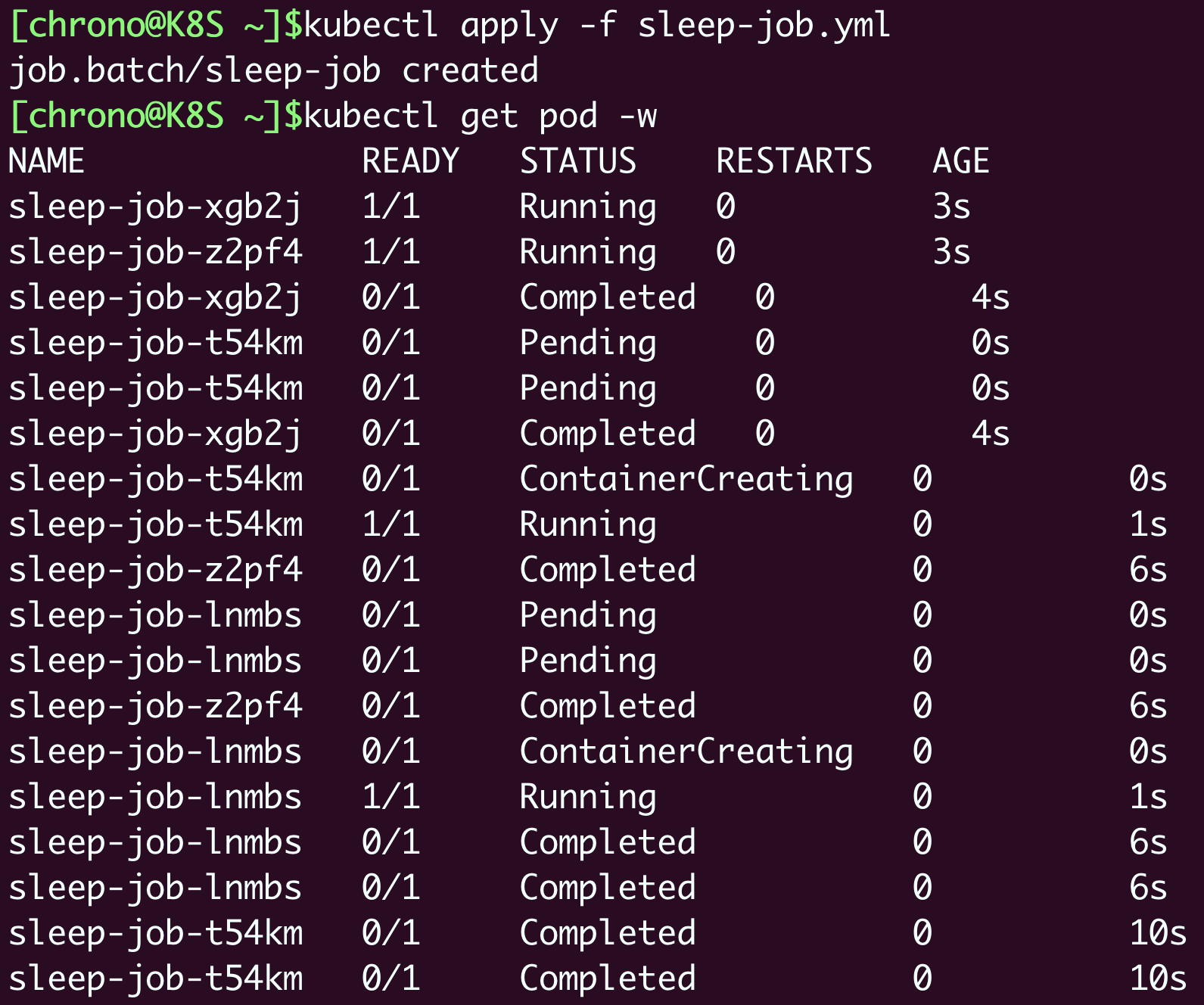Viewport: 1204px width, 1005px height.
Task: Click the 1/1 value in sleep-job-t54km Running row
Action: click(390, 525)
